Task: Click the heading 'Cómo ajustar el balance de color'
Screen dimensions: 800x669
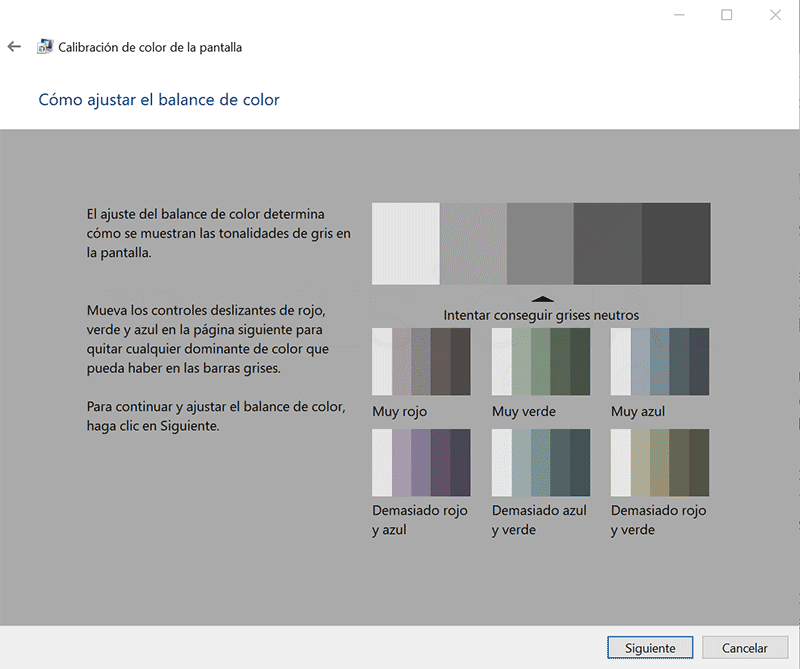Action: pyautogui.click(x=159, y=100)
